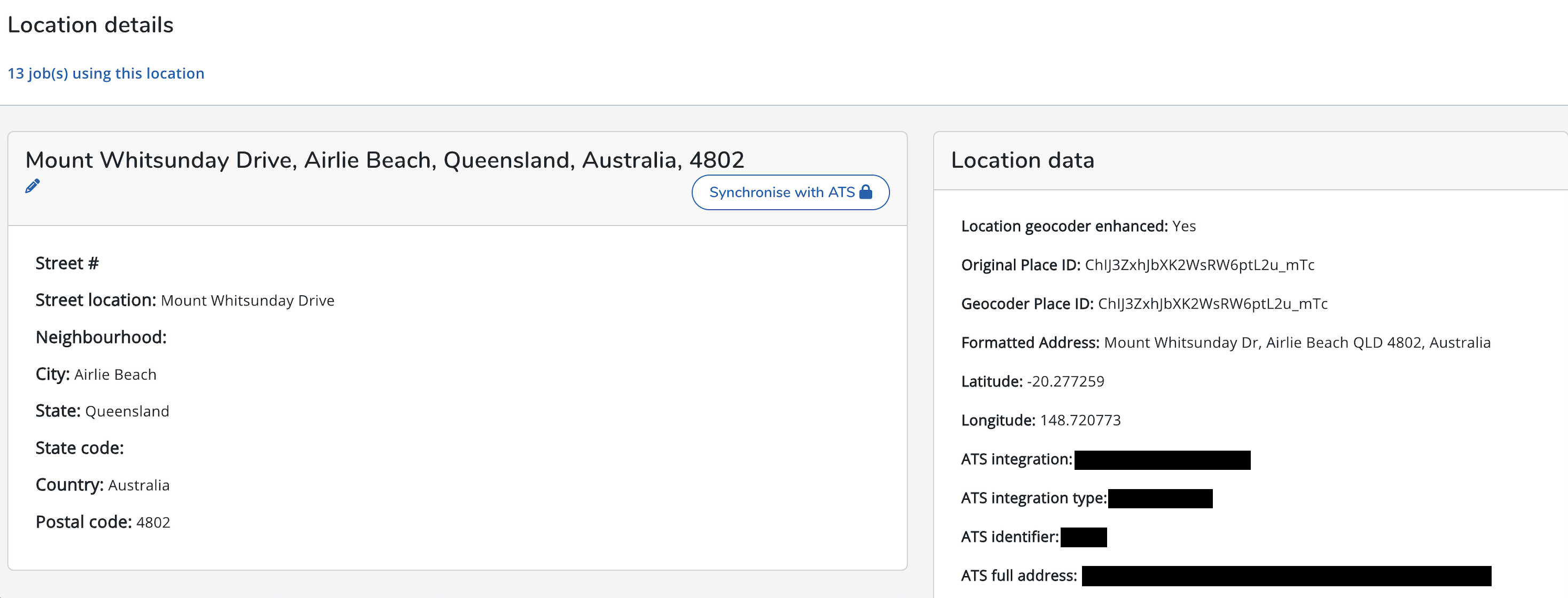Click the Mount Whitsunday Drive address title
The width and height of the screenshot is (1568, 598).
384,160
